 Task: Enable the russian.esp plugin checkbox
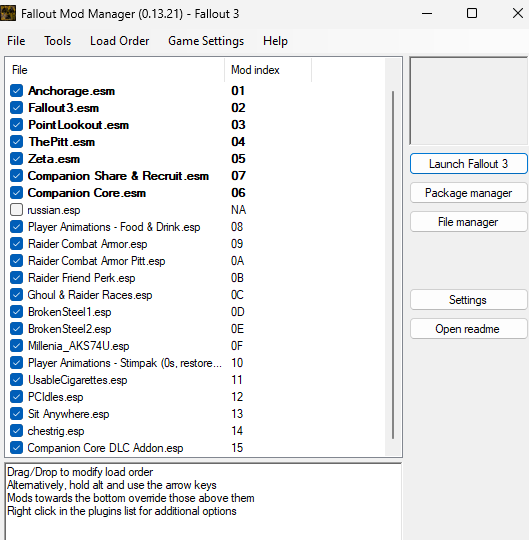(17, 210)
